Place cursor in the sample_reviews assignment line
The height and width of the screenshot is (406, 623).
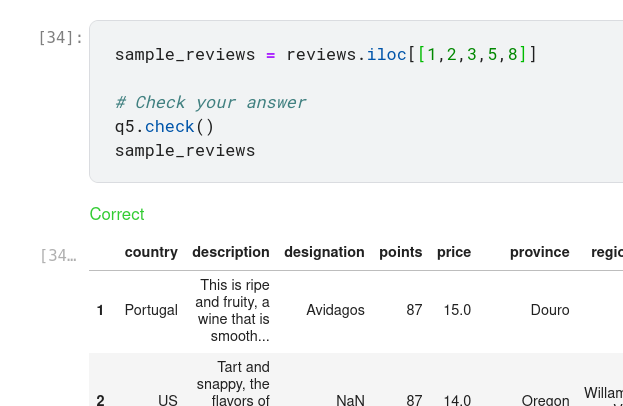325,54
